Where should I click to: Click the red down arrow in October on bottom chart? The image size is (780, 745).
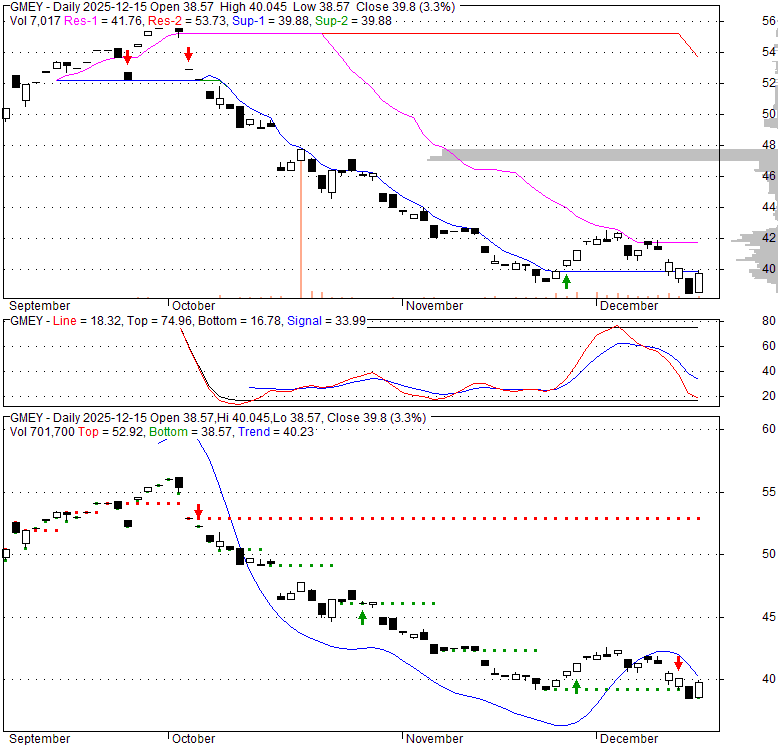pos(198,511)
